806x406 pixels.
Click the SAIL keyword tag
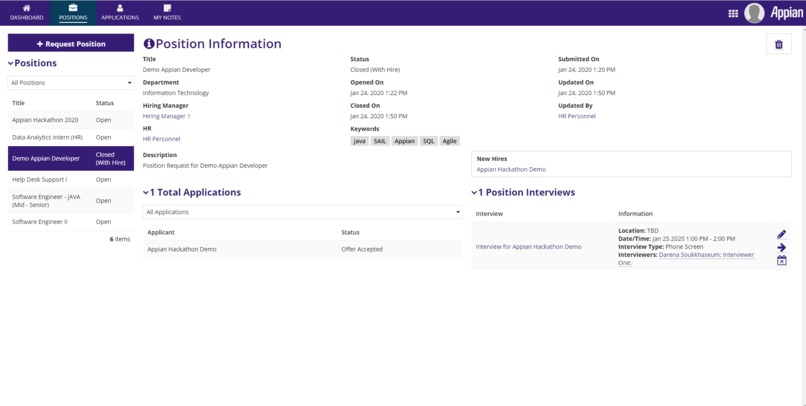pyautogui.click(x=380, y=141)
